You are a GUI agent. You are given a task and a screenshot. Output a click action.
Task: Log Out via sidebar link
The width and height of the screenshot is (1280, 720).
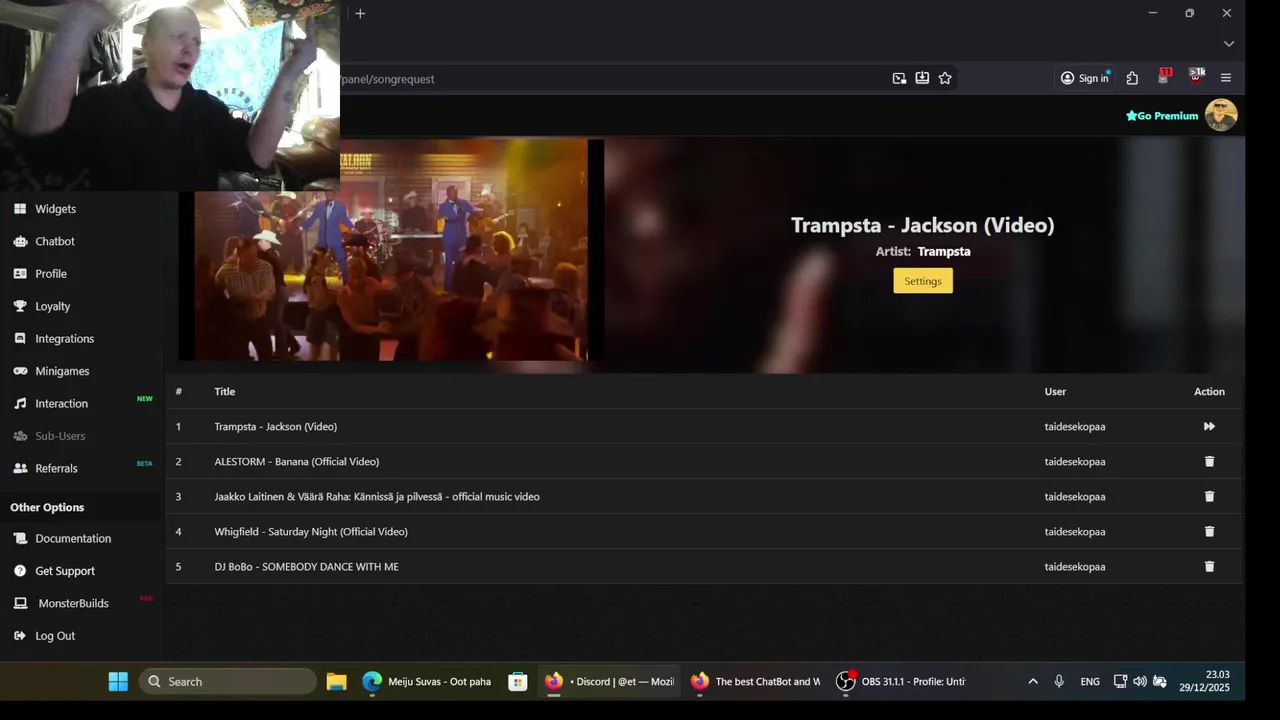[x=55, y=636]
